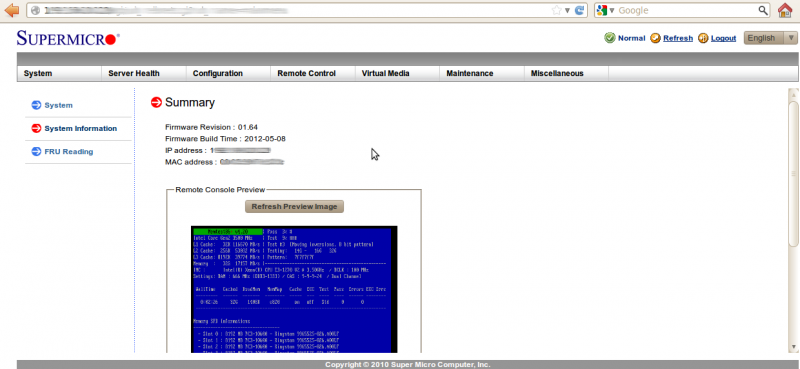Click the Logout icon
This screenshot has height=369, width=800.
pyautogui.click(x=703, y=38)
